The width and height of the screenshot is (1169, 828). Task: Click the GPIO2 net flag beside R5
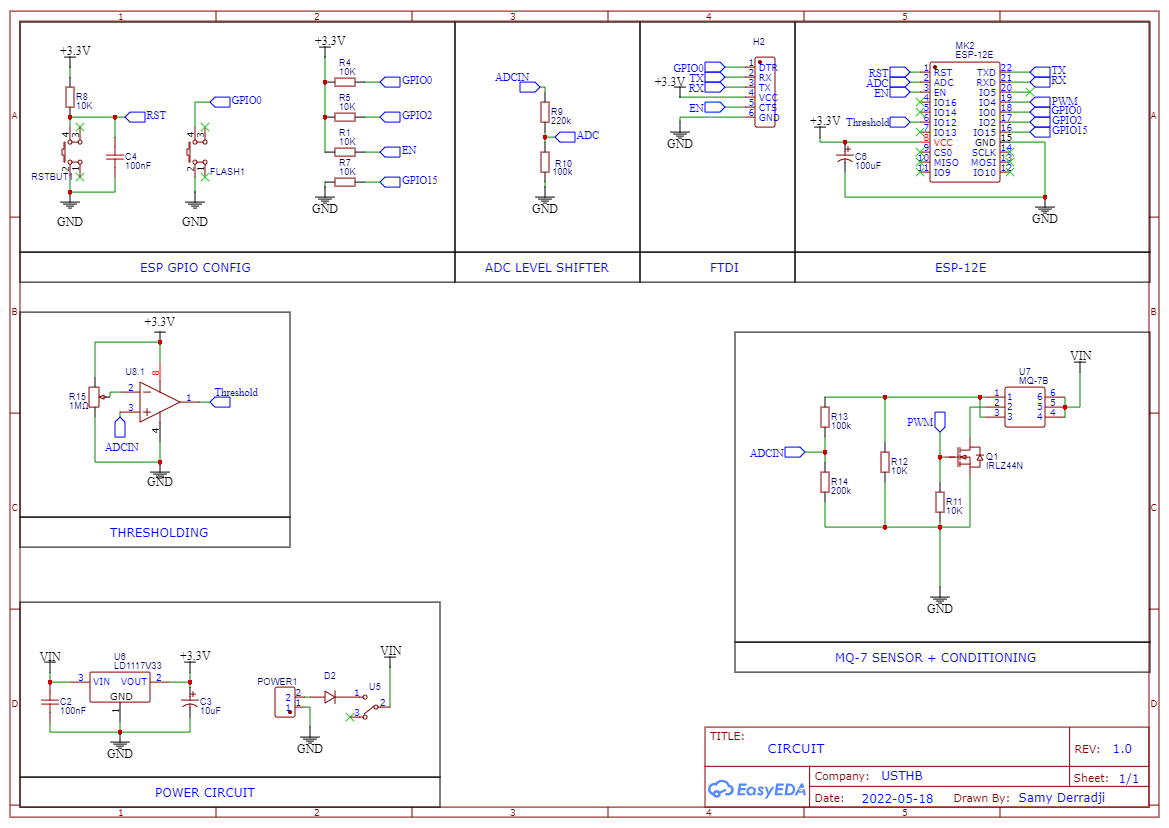coord(391,117)
